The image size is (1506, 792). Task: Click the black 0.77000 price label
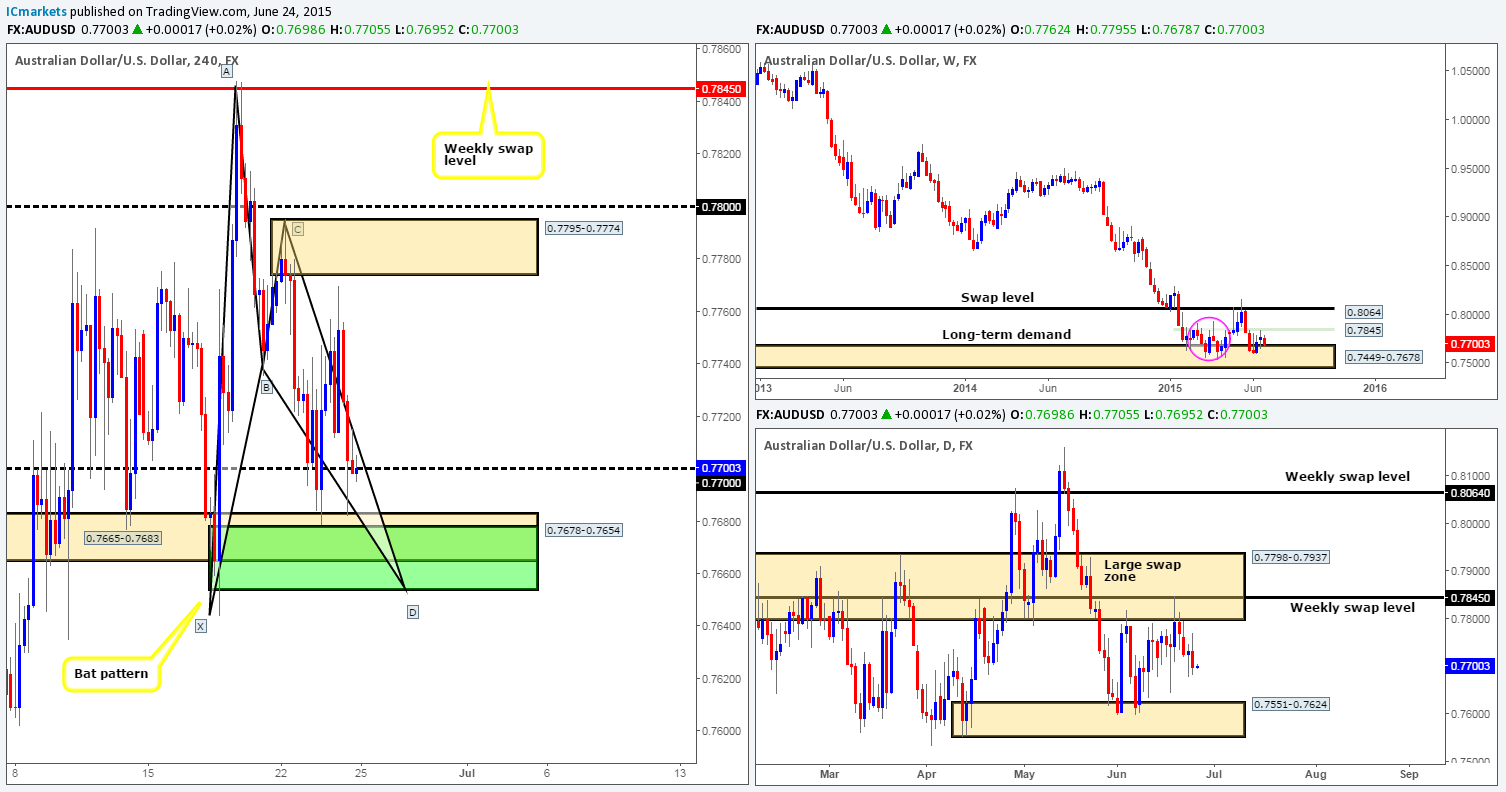click(719, 482)
